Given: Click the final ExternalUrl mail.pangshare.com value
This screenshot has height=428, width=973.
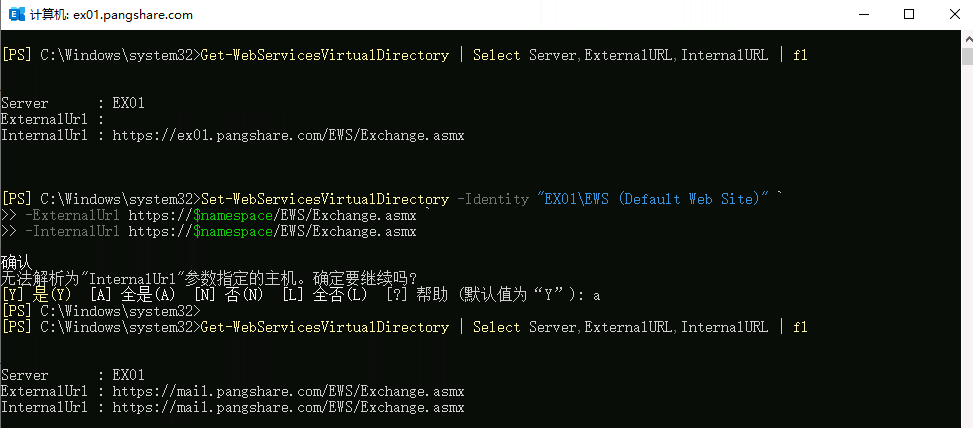Looking at the screenshot, I should pyautogui.click(x=288, y=391).
